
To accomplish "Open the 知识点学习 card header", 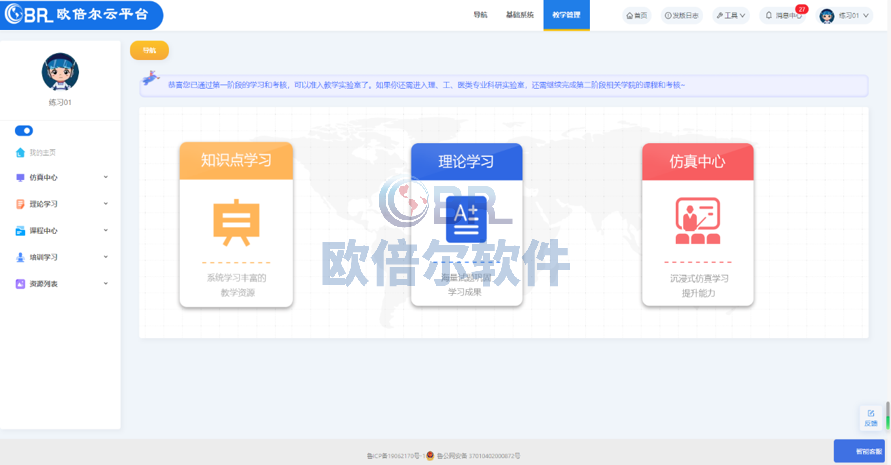I will [236, 161].
